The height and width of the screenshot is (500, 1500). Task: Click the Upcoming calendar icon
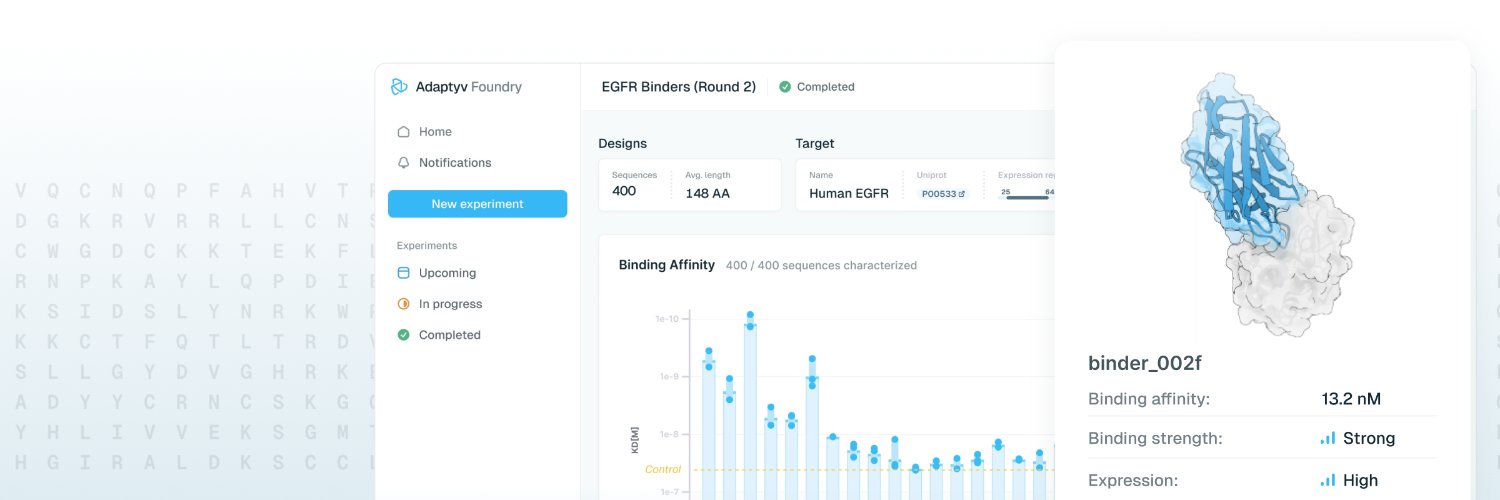click(x=404, y=273)
